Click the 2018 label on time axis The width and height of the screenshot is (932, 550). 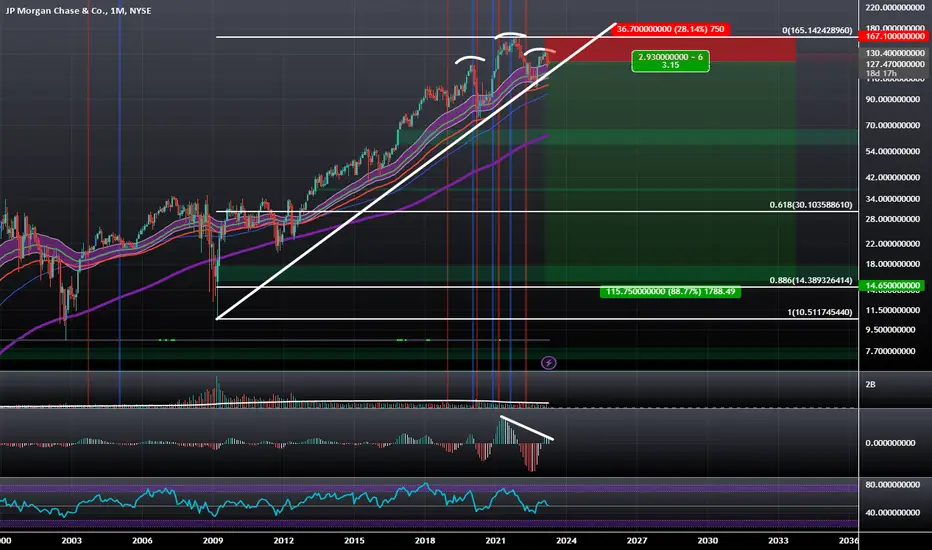click(425, 540)
